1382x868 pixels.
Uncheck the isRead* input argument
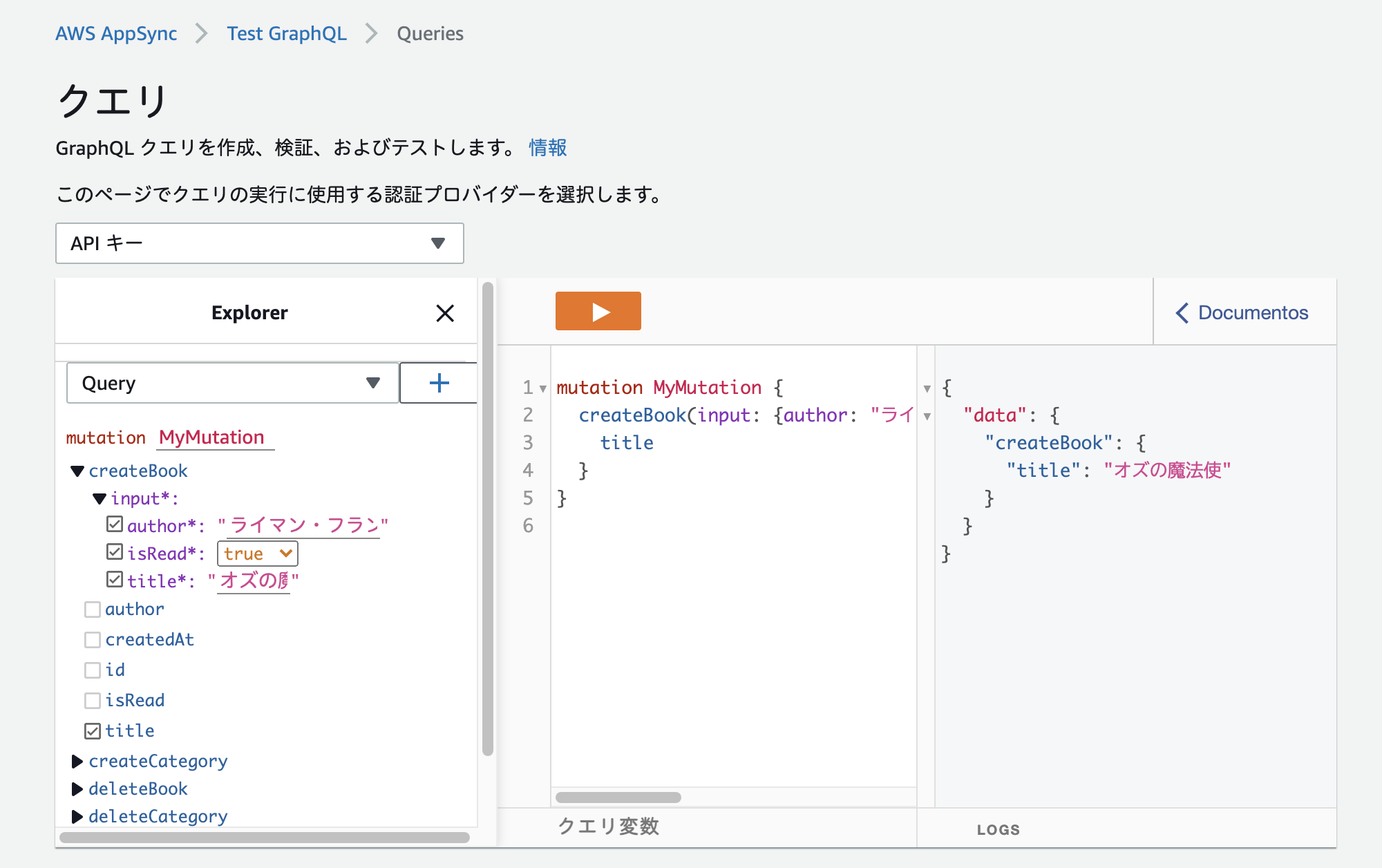click(x=115, y=552)
